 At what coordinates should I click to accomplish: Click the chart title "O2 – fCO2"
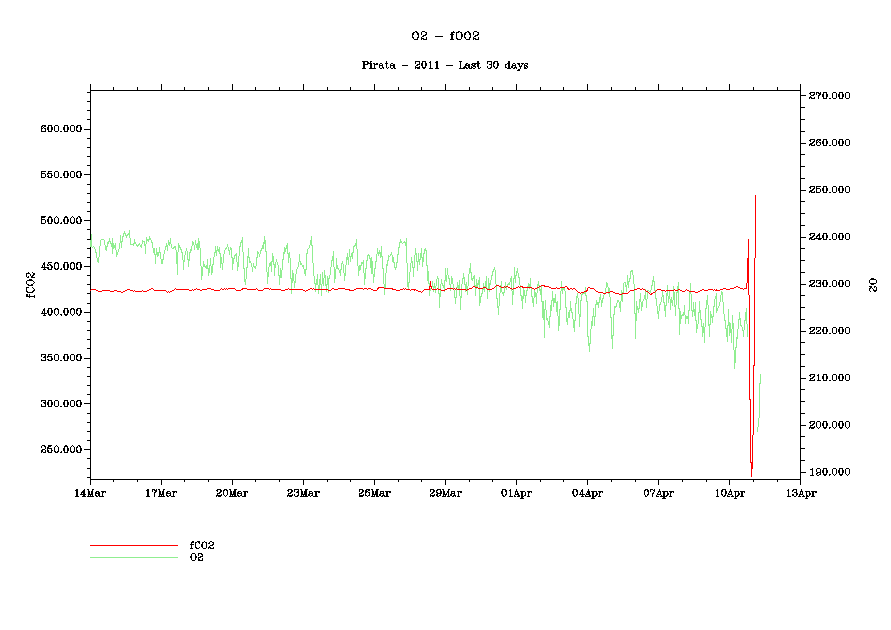[x=445, y=36]
